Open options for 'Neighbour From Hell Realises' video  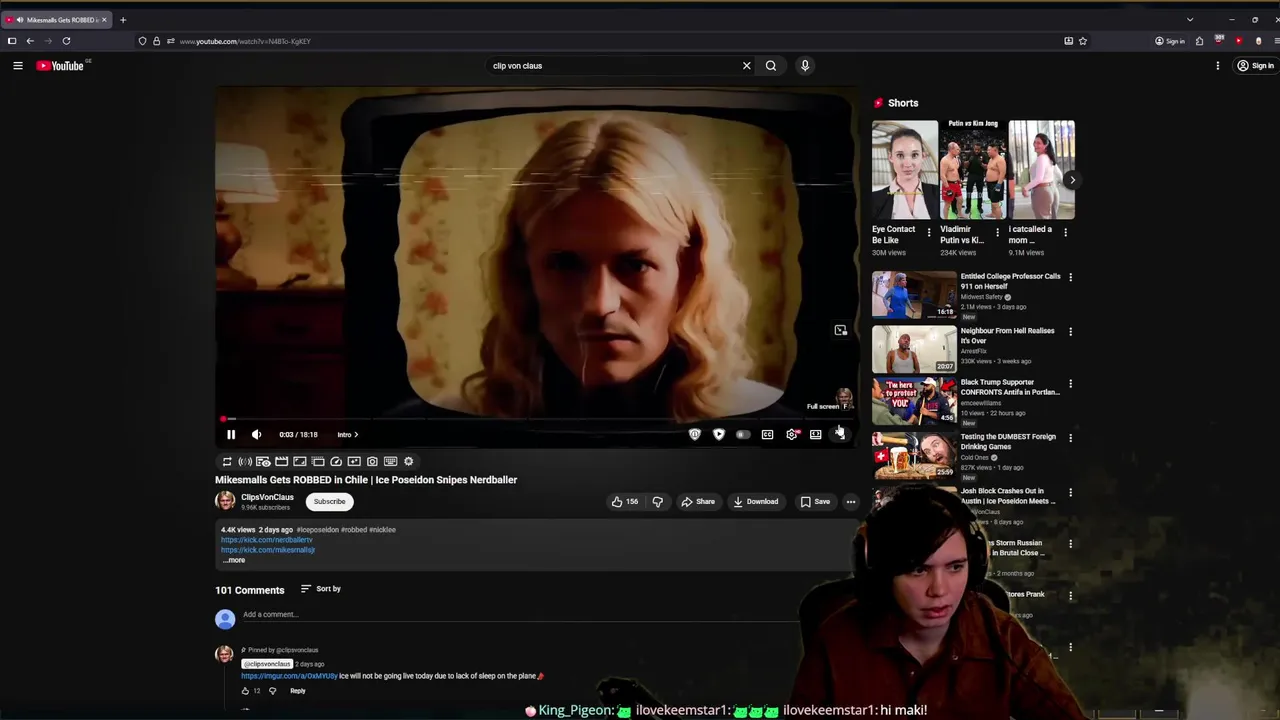click(1070, 331)
